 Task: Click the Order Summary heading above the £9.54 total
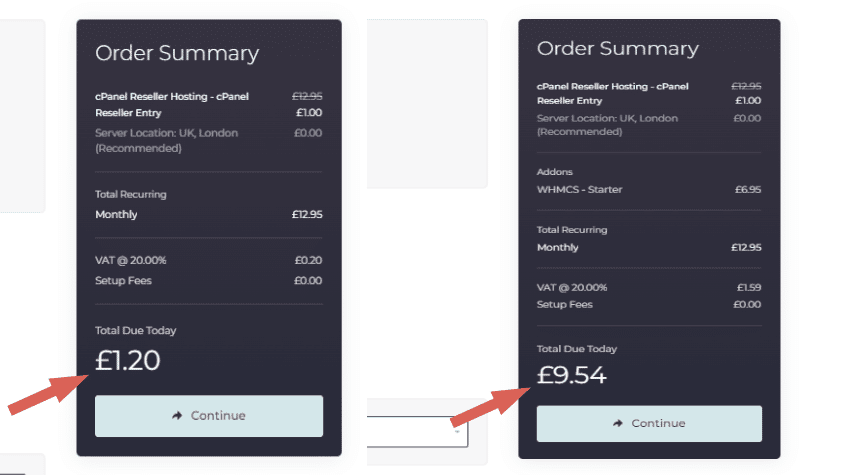618,49
